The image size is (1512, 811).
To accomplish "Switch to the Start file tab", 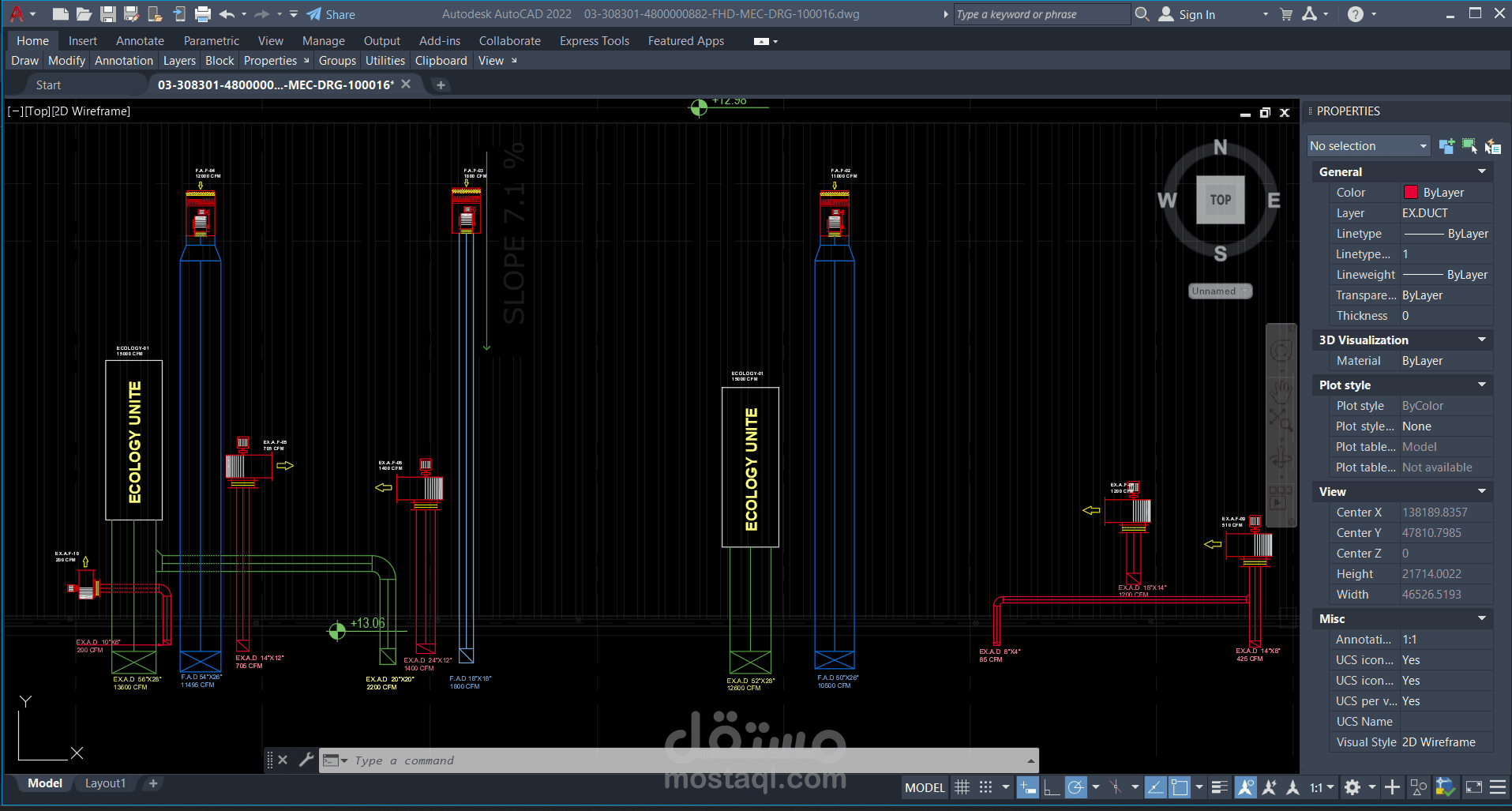I will 48,85.
